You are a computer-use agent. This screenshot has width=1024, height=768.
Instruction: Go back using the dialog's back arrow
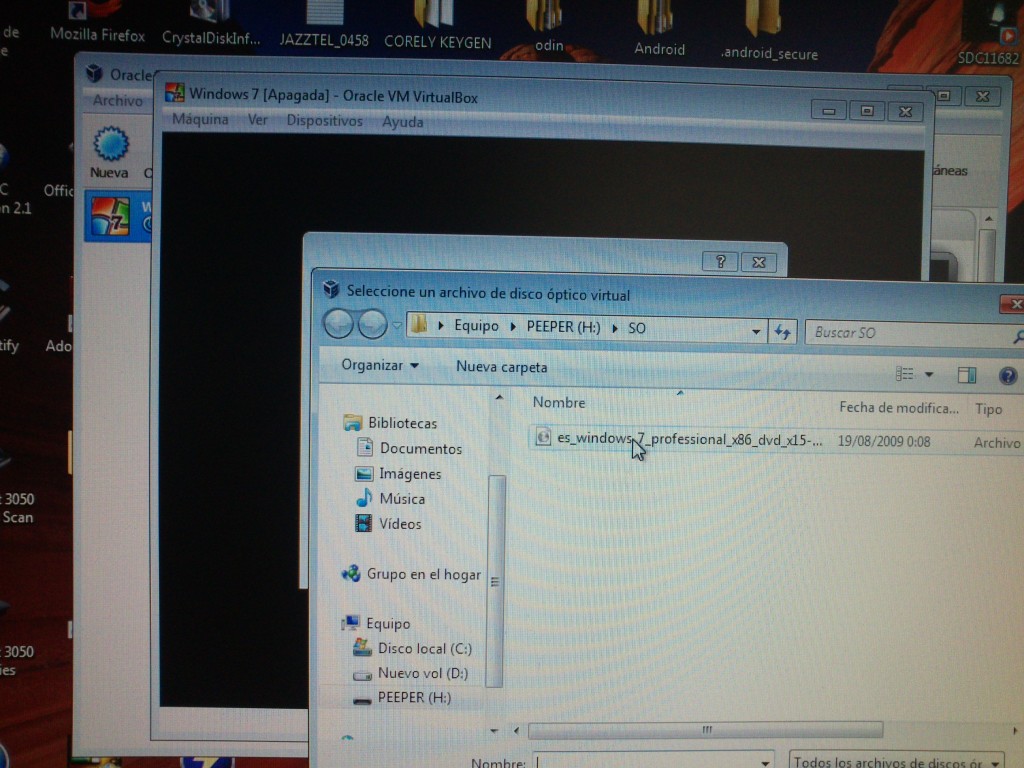338,324
